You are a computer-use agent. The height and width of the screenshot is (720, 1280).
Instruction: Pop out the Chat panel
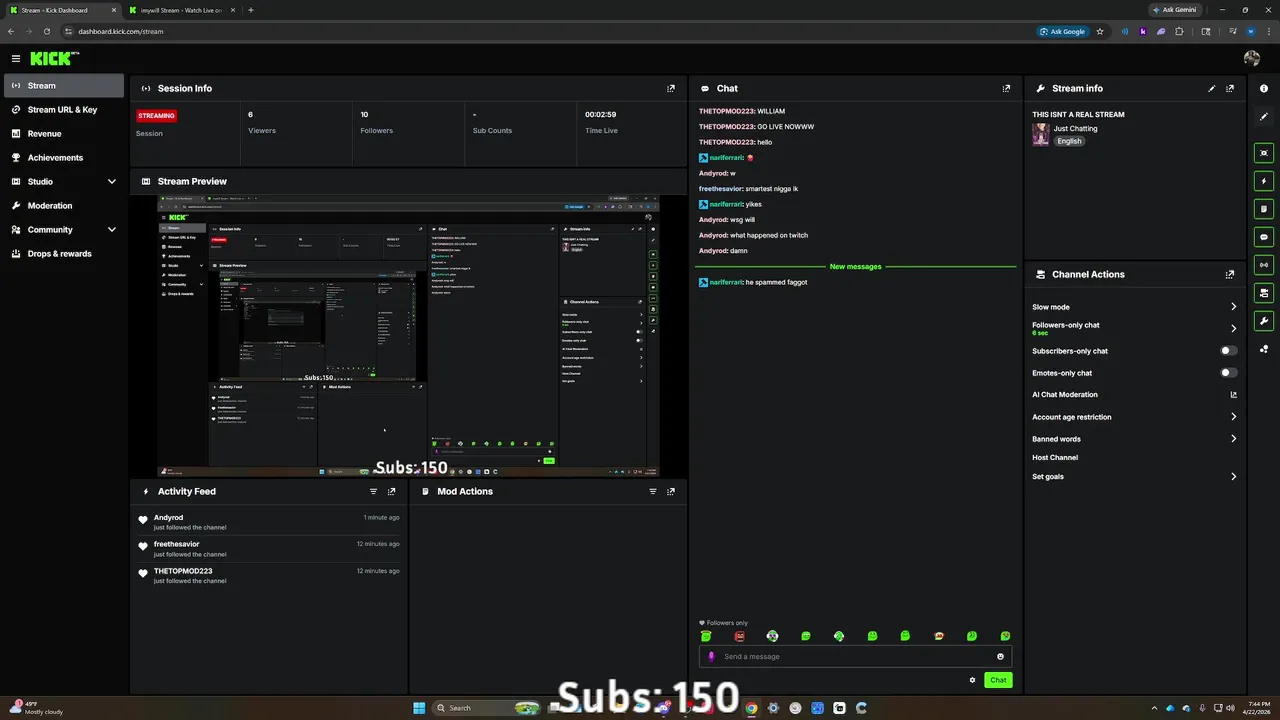(1006, 88)
